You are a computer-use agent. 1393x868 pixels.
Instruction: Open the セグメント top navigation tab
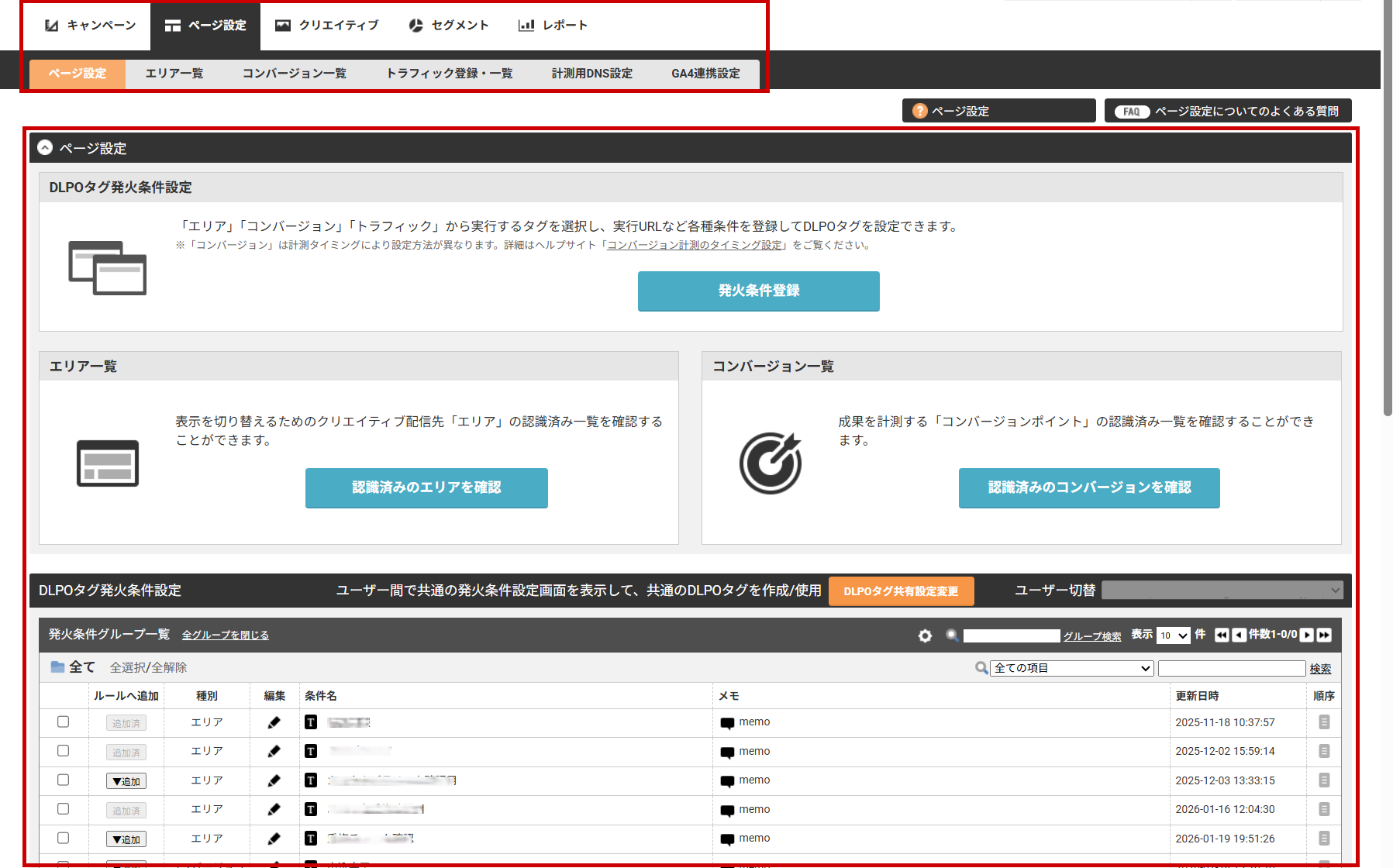tap(448, 26)
